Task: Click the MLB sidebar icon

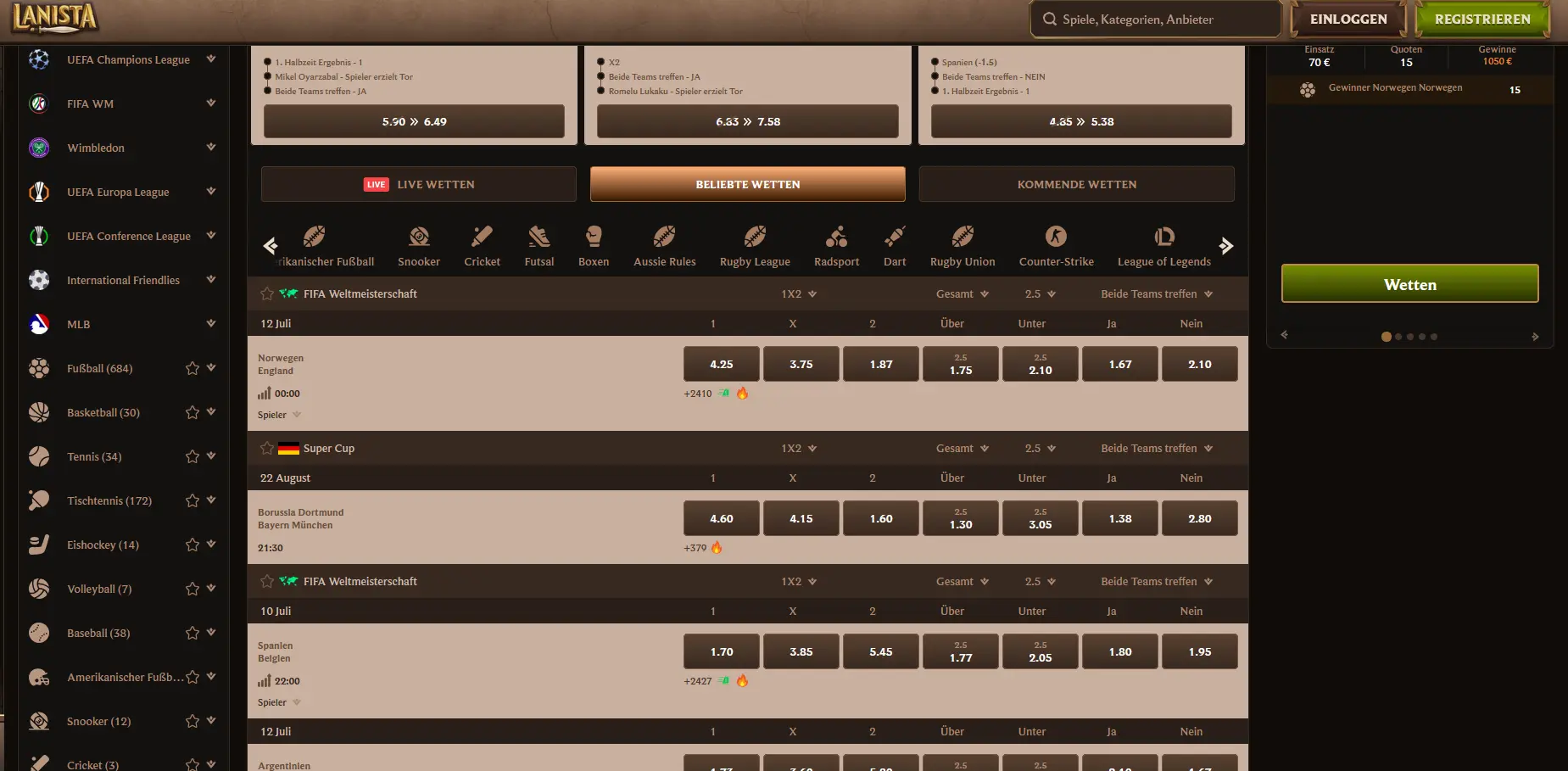Action: (x=39, y=324)
